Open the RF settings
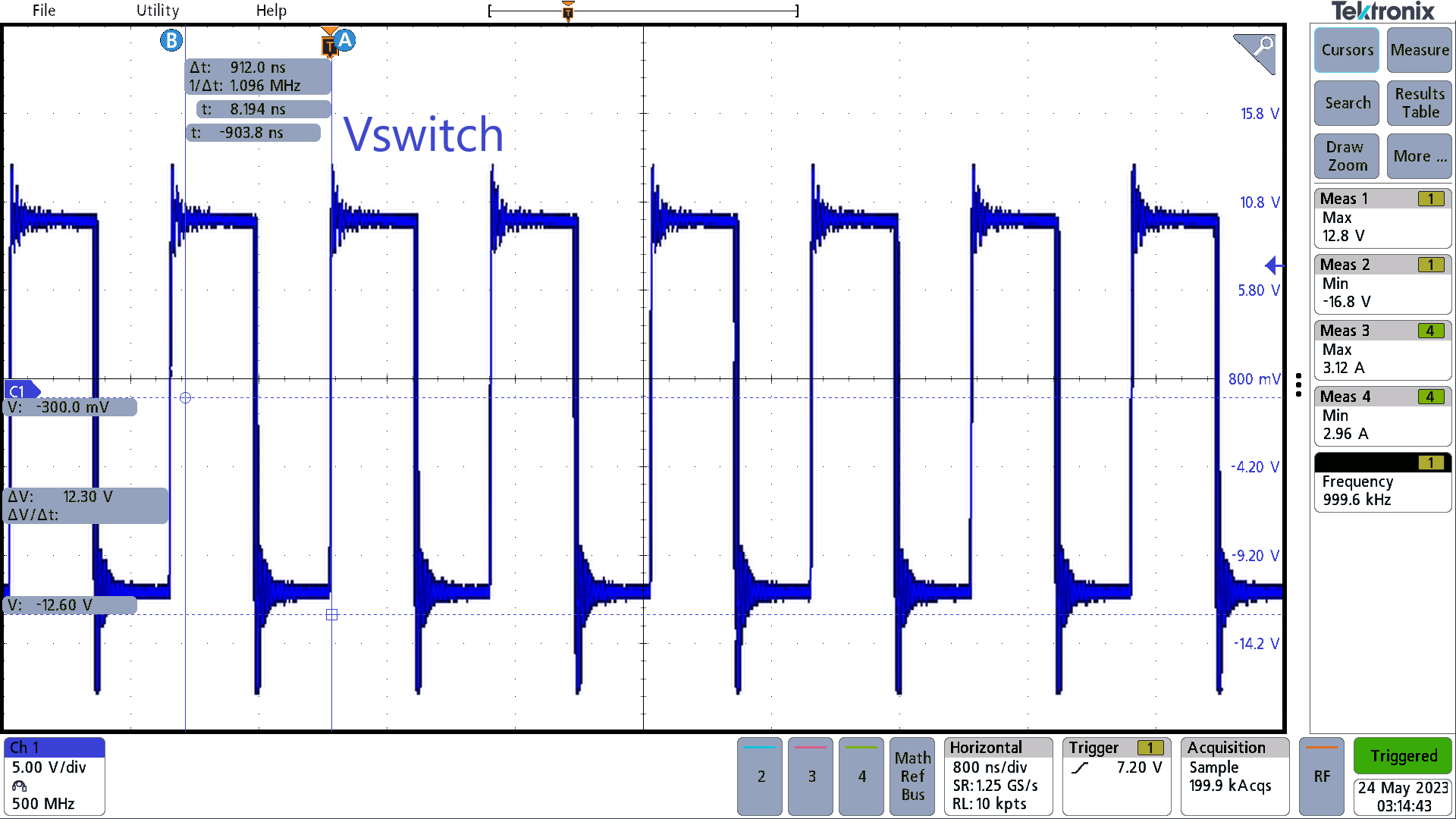This screenshot has height=819, width=1456. tap(1322, 777)
